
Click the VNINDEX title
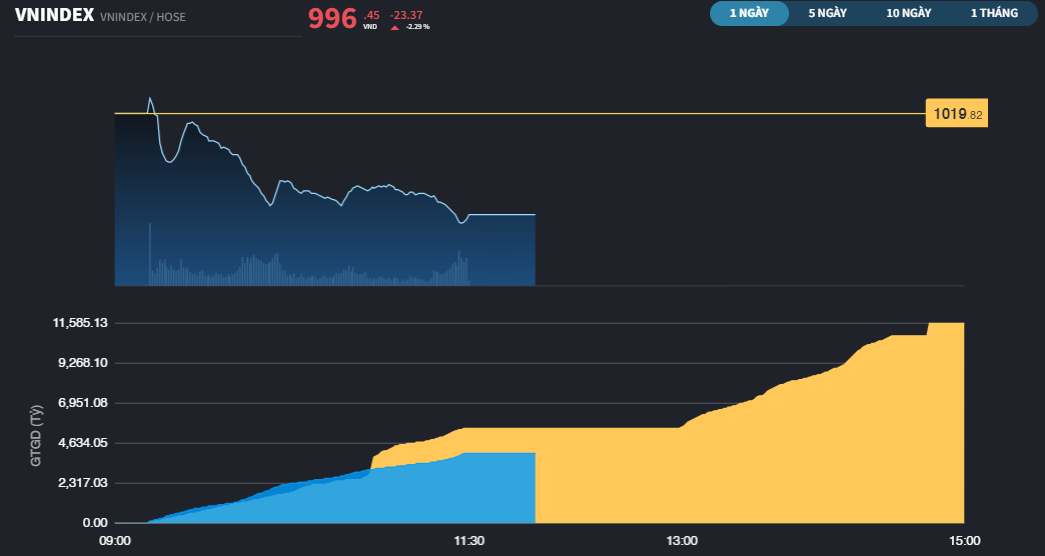[54, 15]
